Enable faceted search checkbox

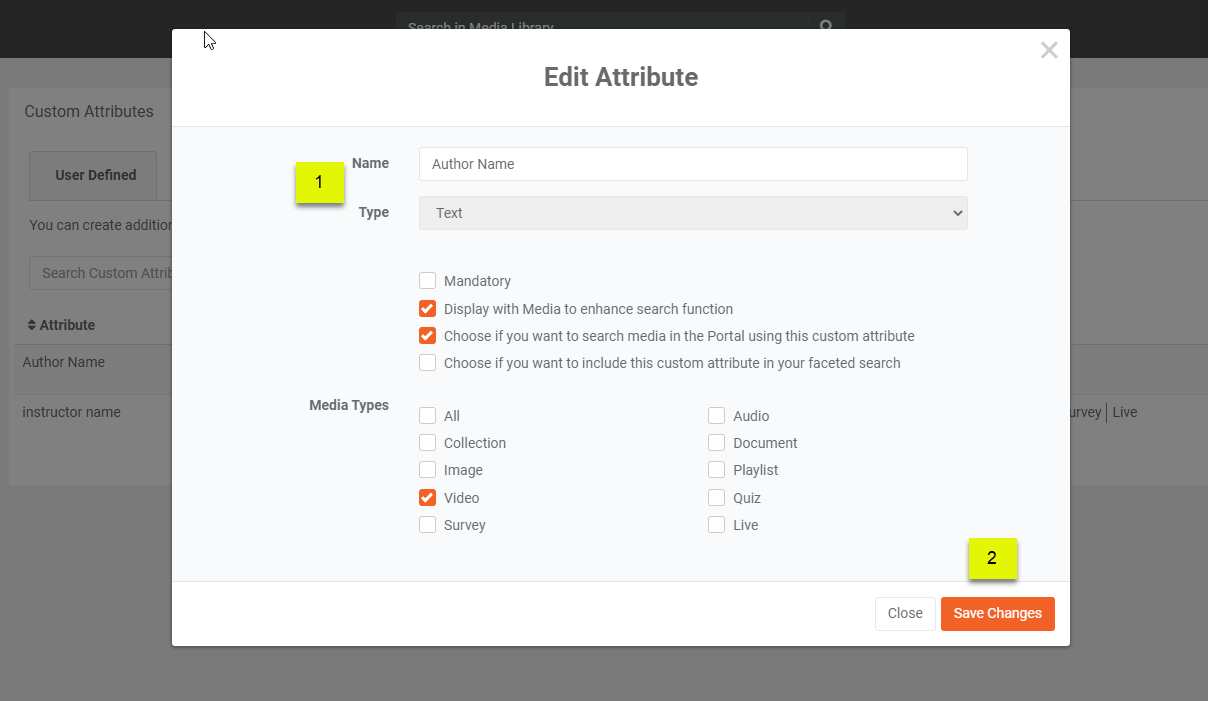coord(428,363)
